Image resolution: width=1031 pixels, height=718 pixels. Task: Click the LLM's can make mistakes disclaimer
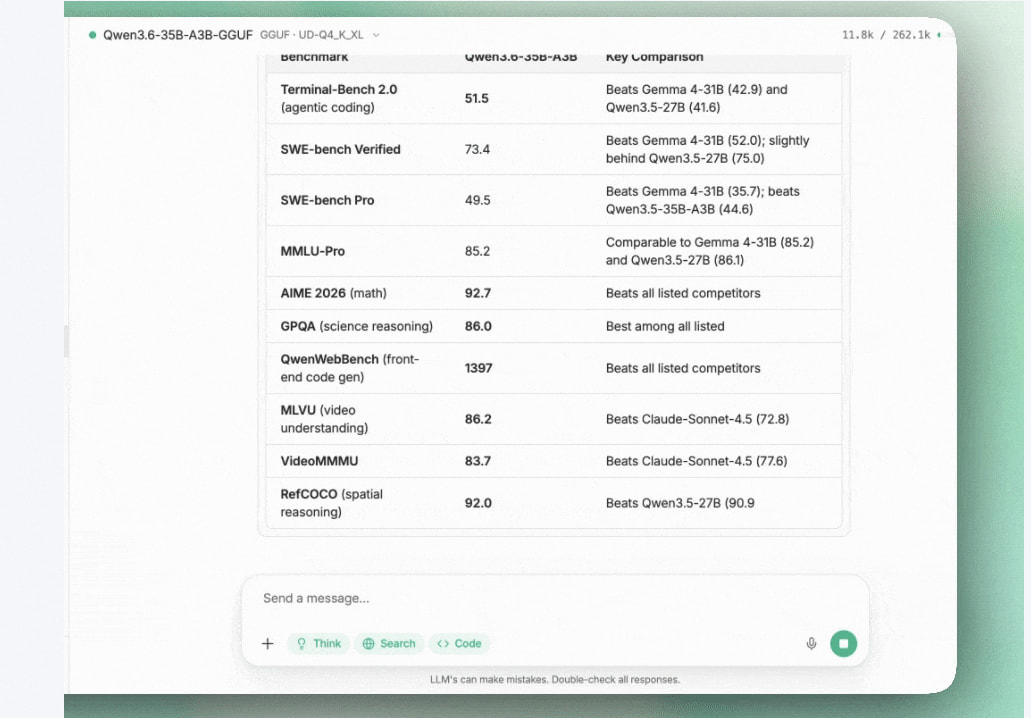pos(554,680)
